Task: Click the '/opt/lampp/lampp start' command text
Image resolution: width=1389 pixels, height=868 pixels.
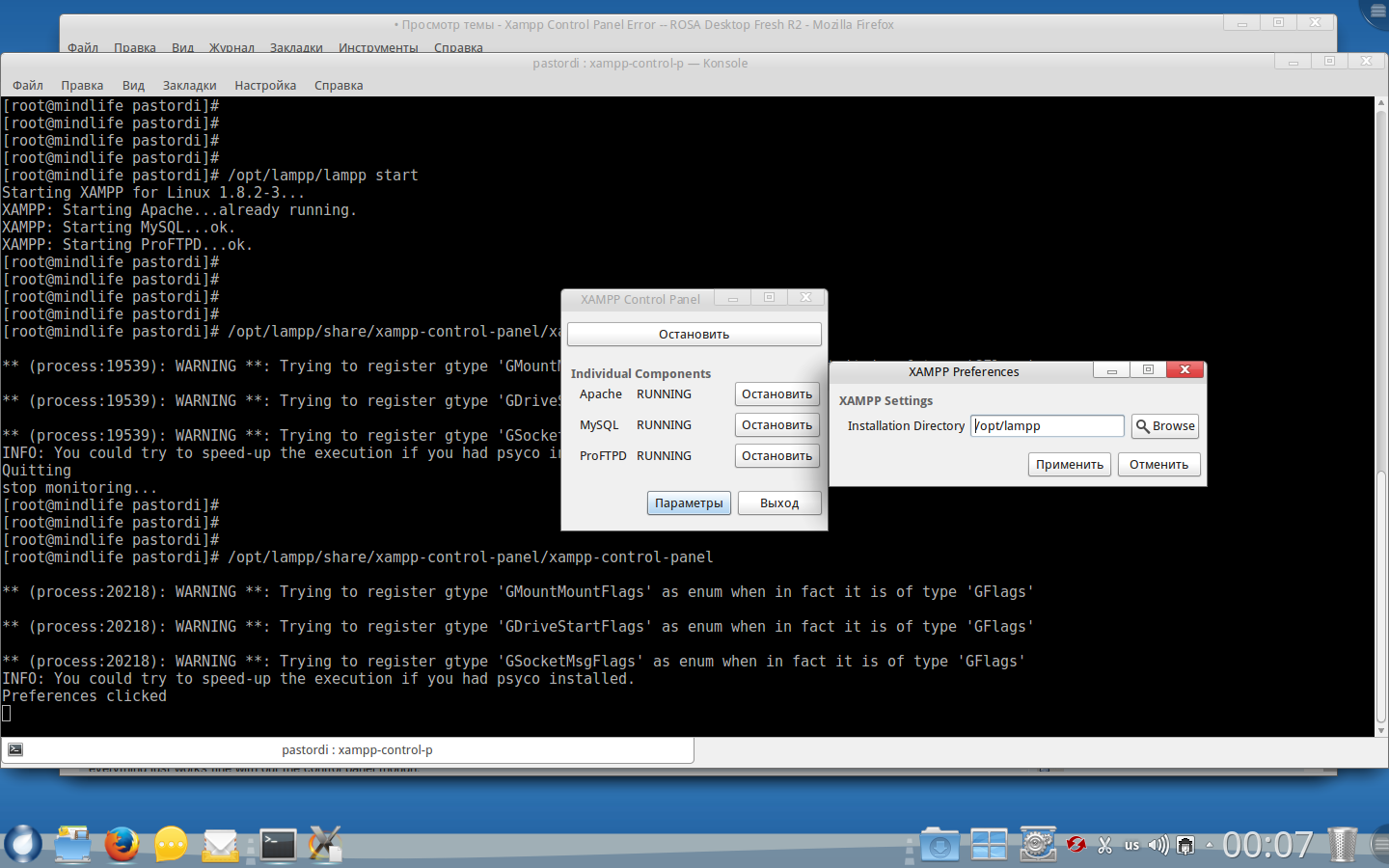Action: coord(323,175)
